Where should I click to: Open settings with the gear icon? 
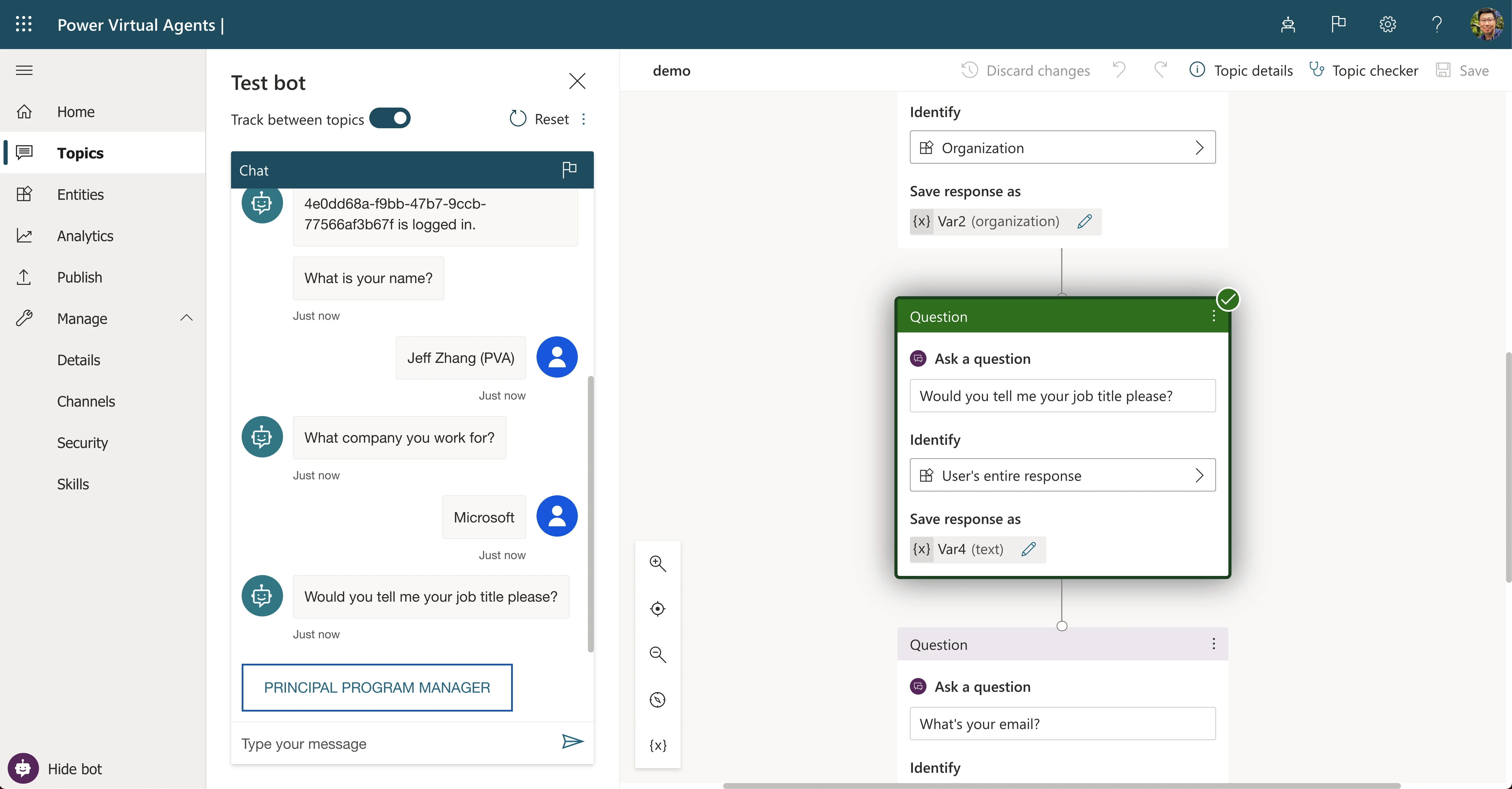[1387, 24]
